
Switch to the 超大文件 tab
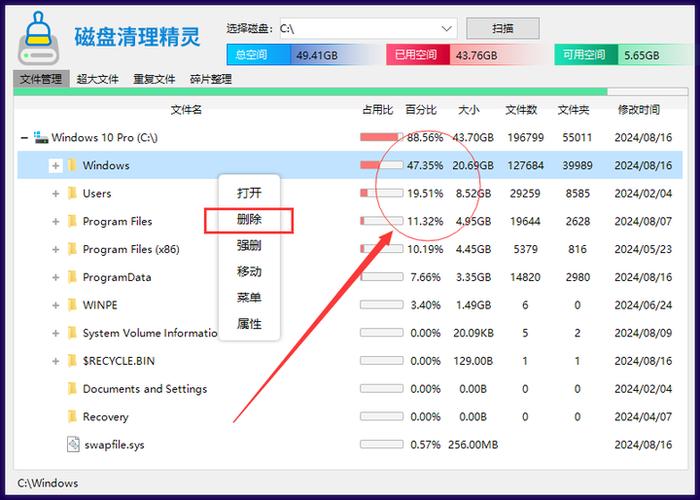tap(97, 79)
